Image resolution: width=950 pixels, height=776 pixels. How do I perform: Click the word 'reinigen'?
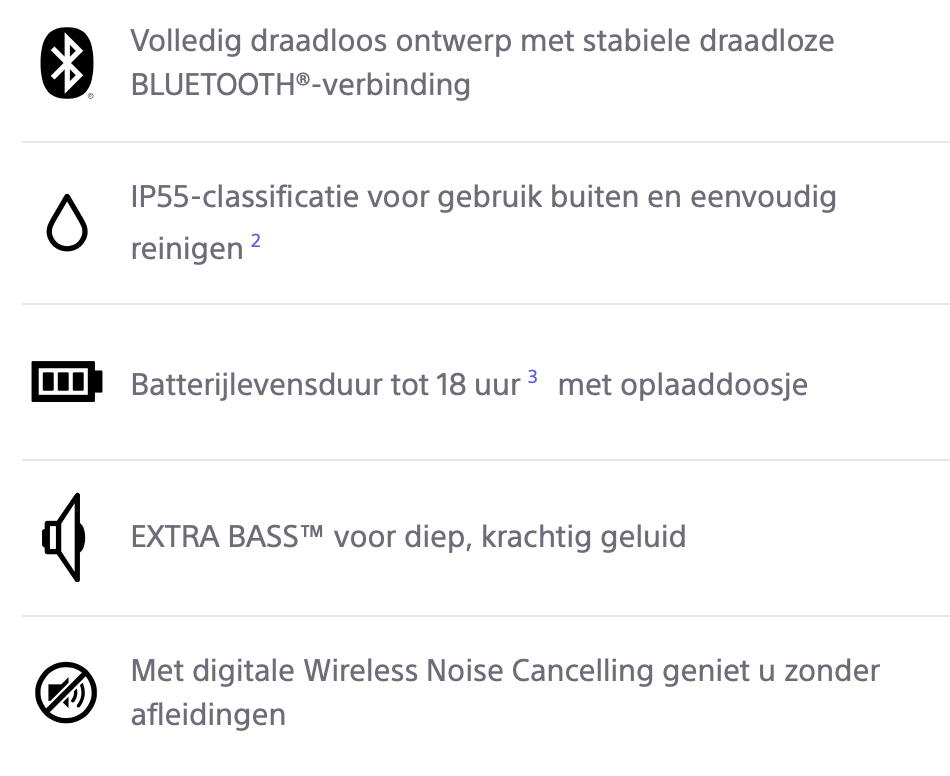pyautogui.click(x=187, y=248)
